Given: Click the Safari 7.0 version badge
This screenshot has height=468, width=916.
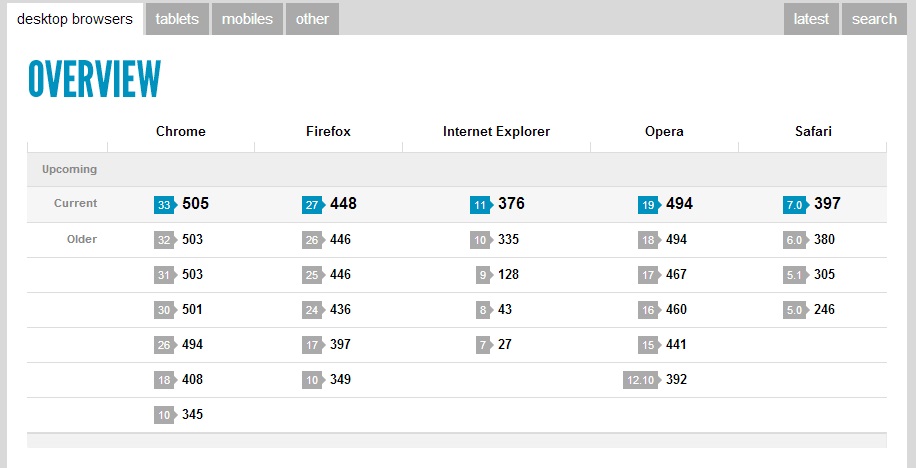Looking at the screenshot, I should [x=796, y=205].
